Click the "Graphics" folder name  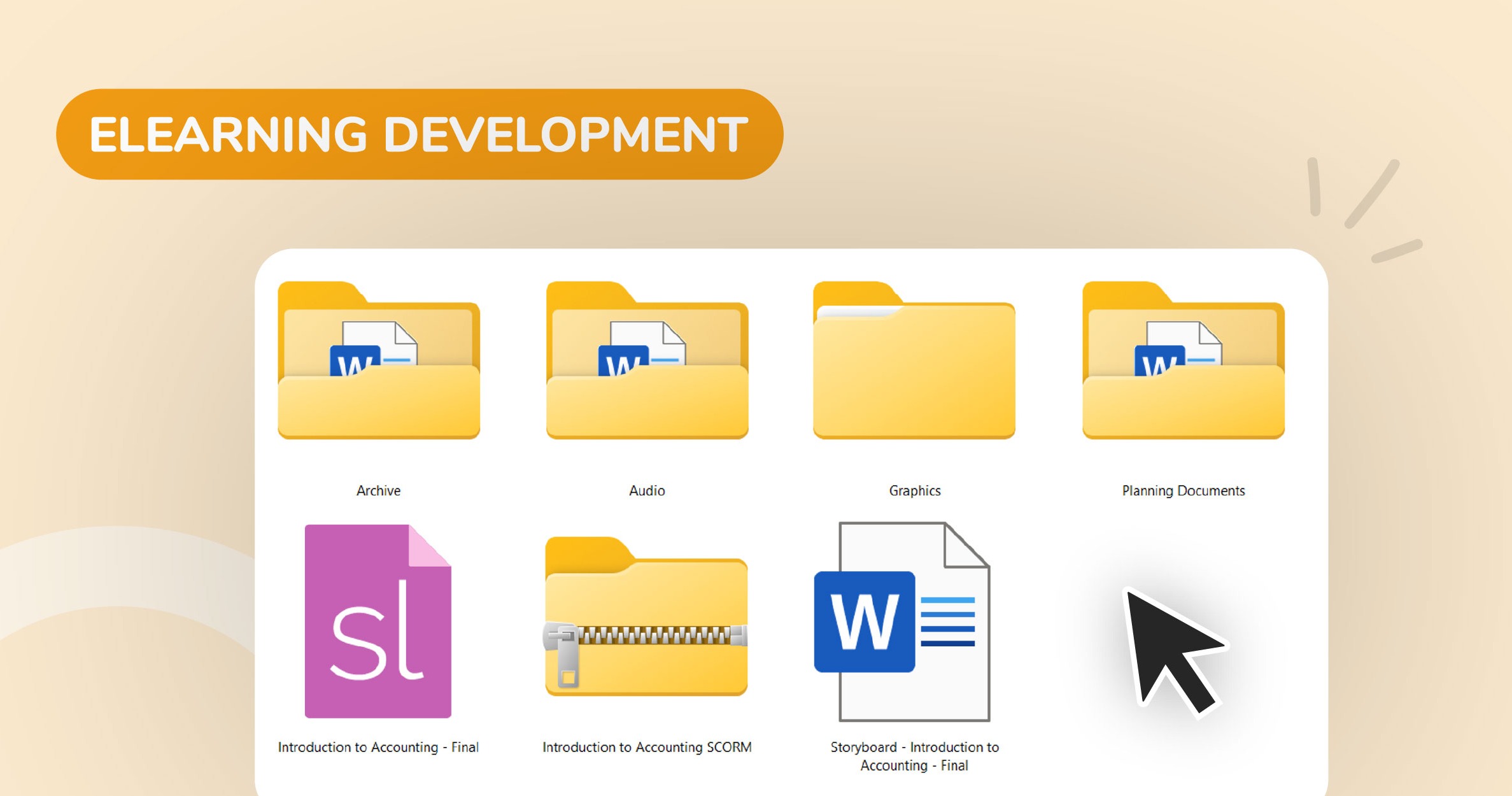coord(915,491)
